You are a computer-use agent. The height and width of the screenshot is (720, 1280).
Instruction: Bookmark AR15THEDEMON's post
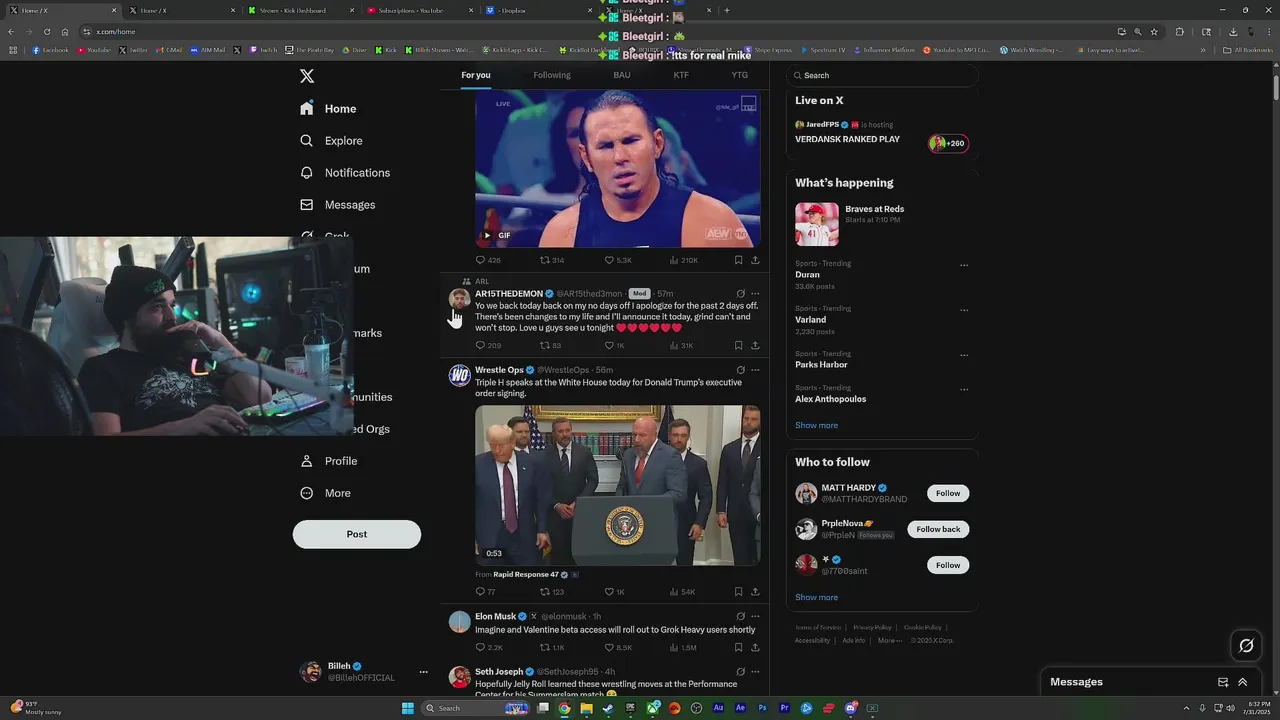tap(739, 345)
